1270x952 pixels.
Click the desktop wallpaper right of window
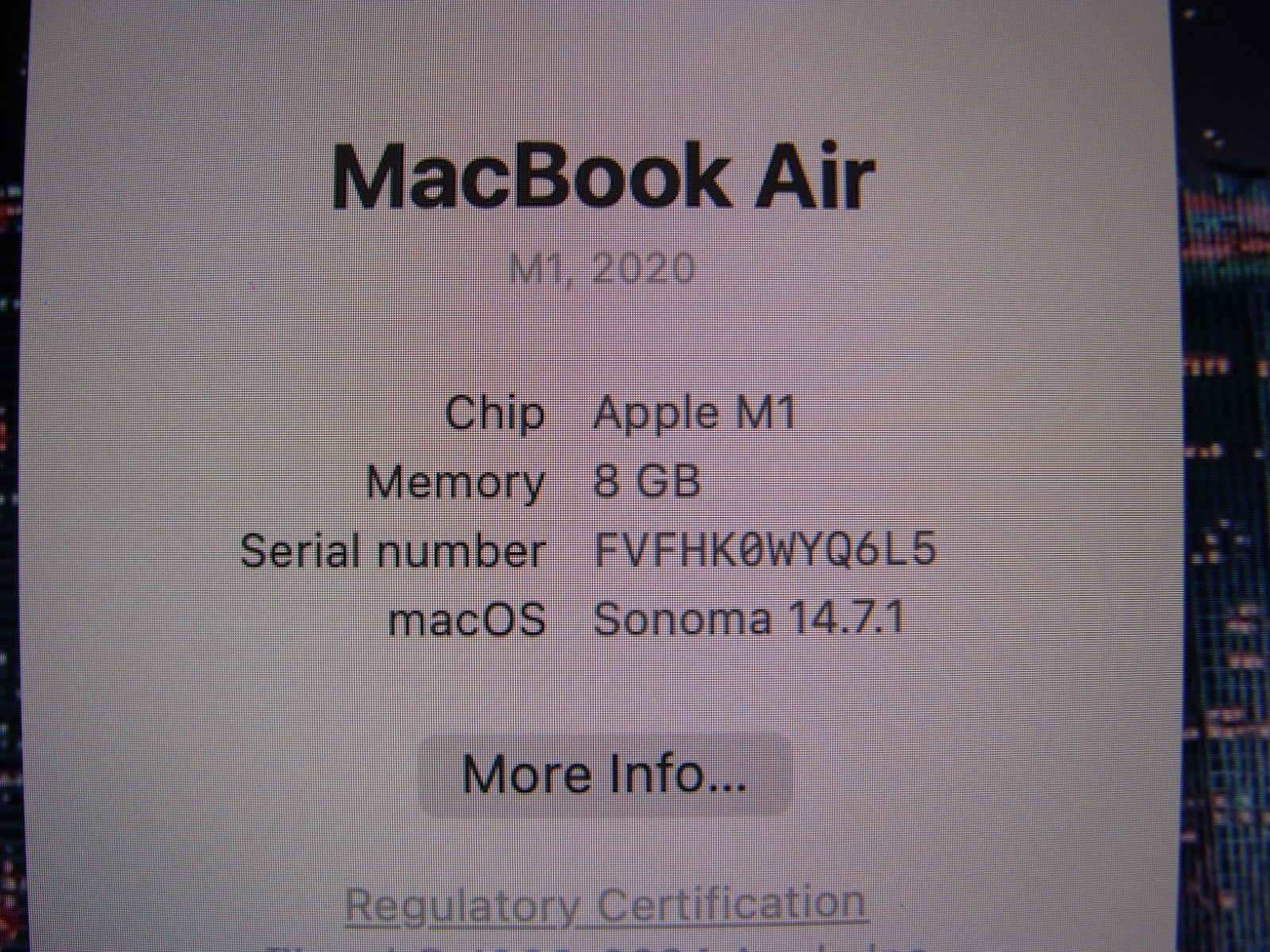[x=1222, y=476]
